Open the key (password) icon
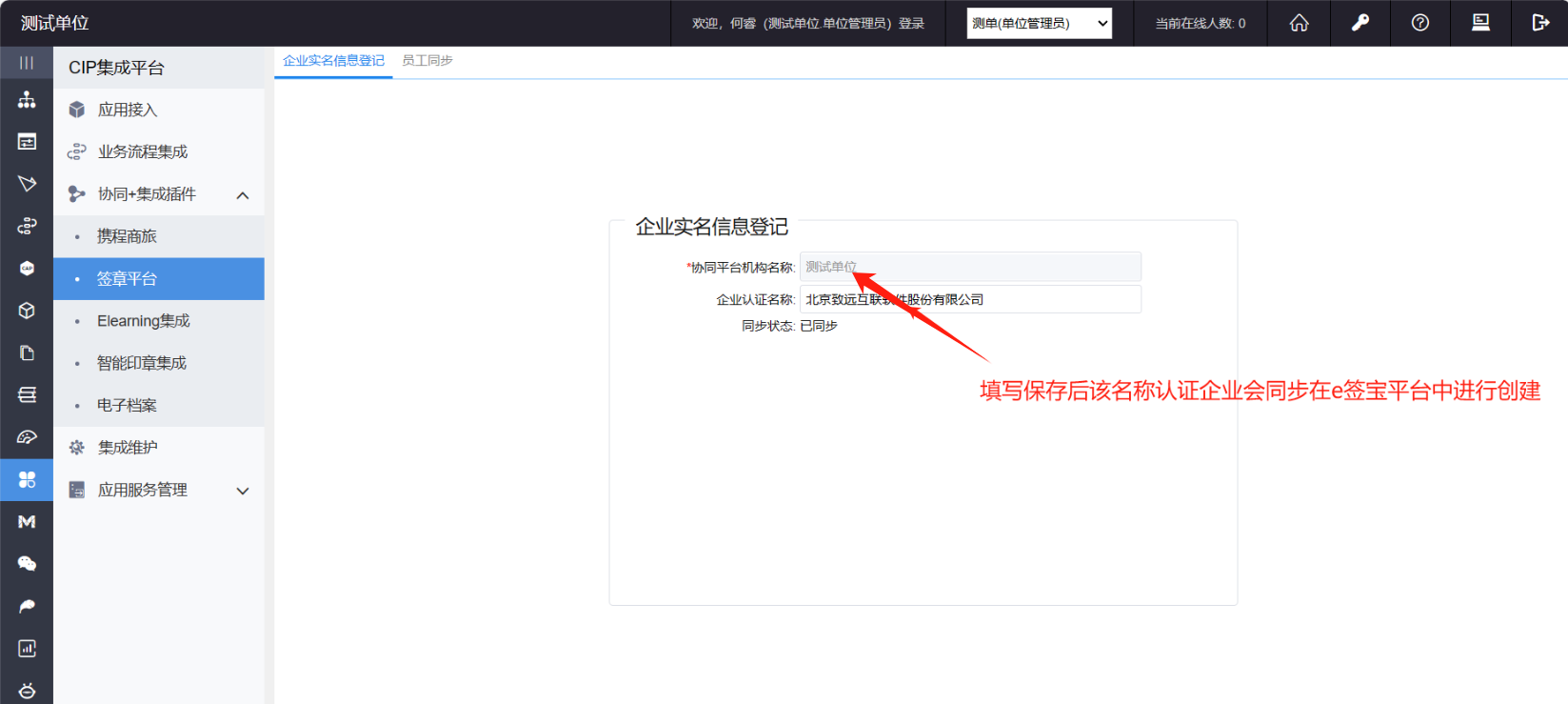The image size is (1568, 704). [1360, 23]
